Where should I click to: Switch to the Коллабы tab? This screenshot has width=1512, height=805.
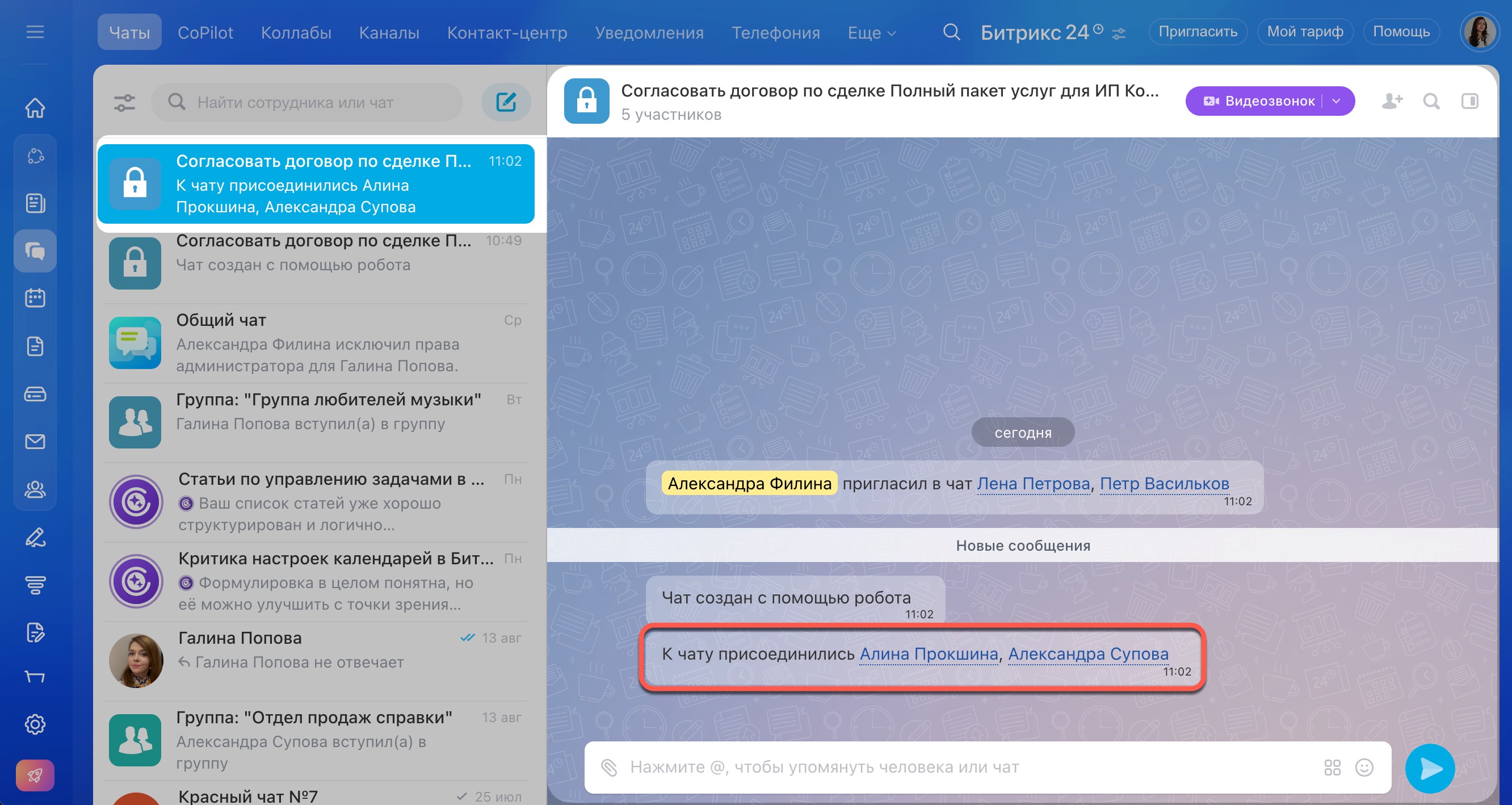[x=296, y=33]
